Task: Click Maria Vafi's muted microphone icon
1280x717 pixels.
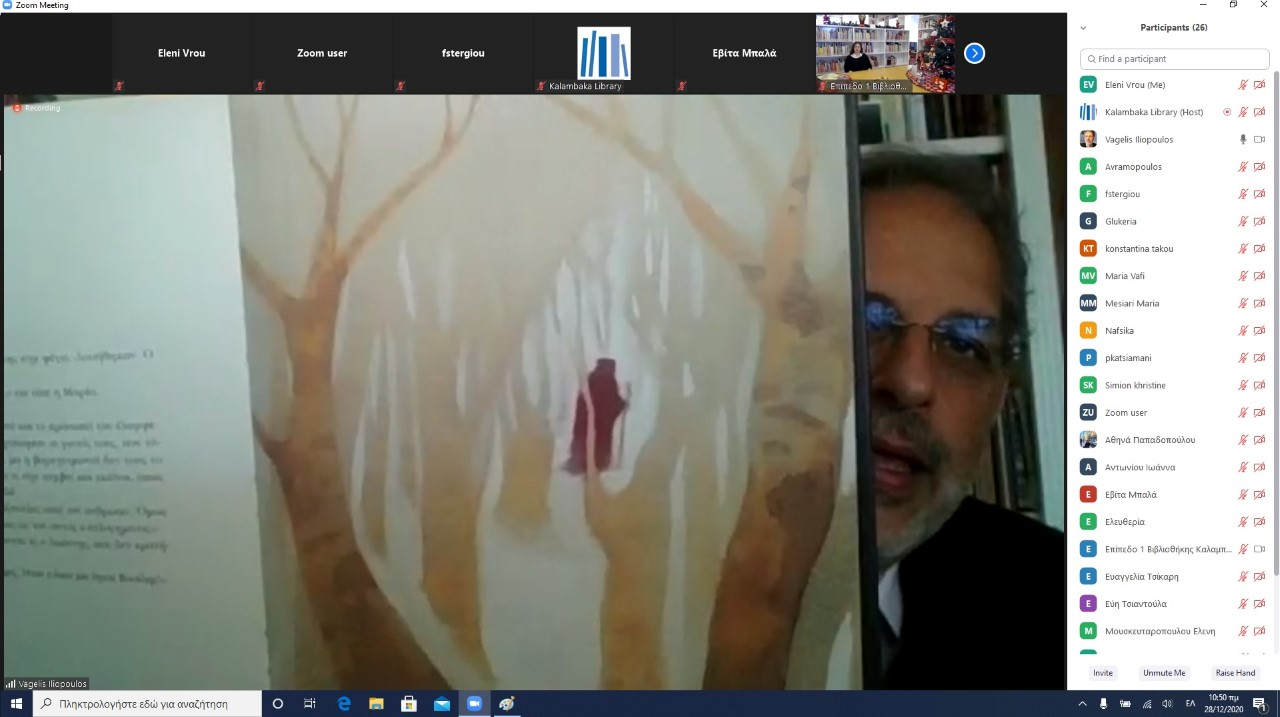Action: (x=1243, y=276)
